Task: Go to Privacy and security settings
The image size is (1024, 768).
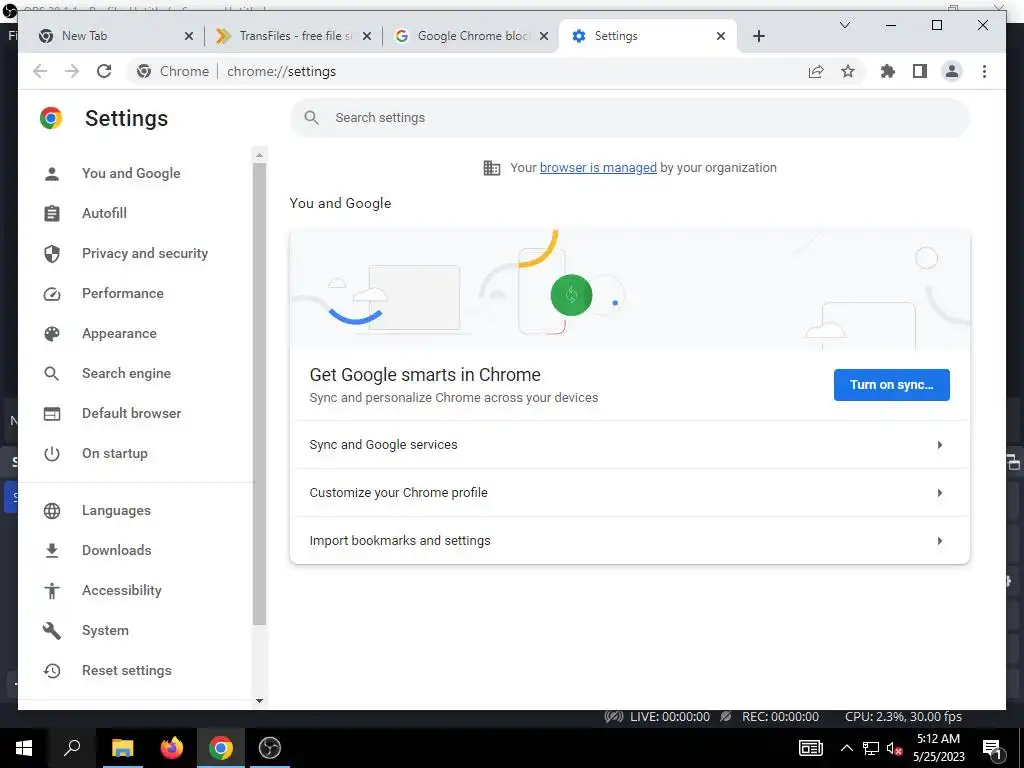Action: point(144,253)
